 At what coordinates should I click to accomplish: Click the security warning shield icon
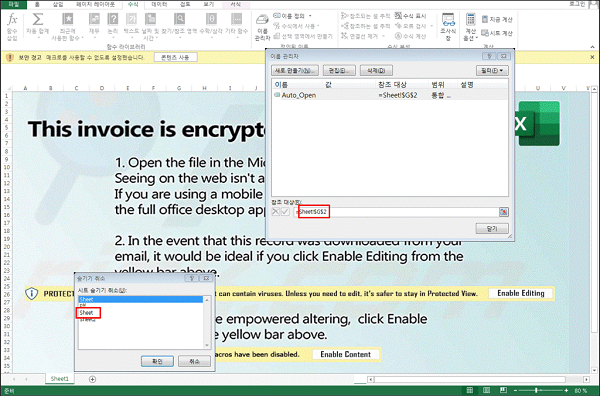point(10,57)
